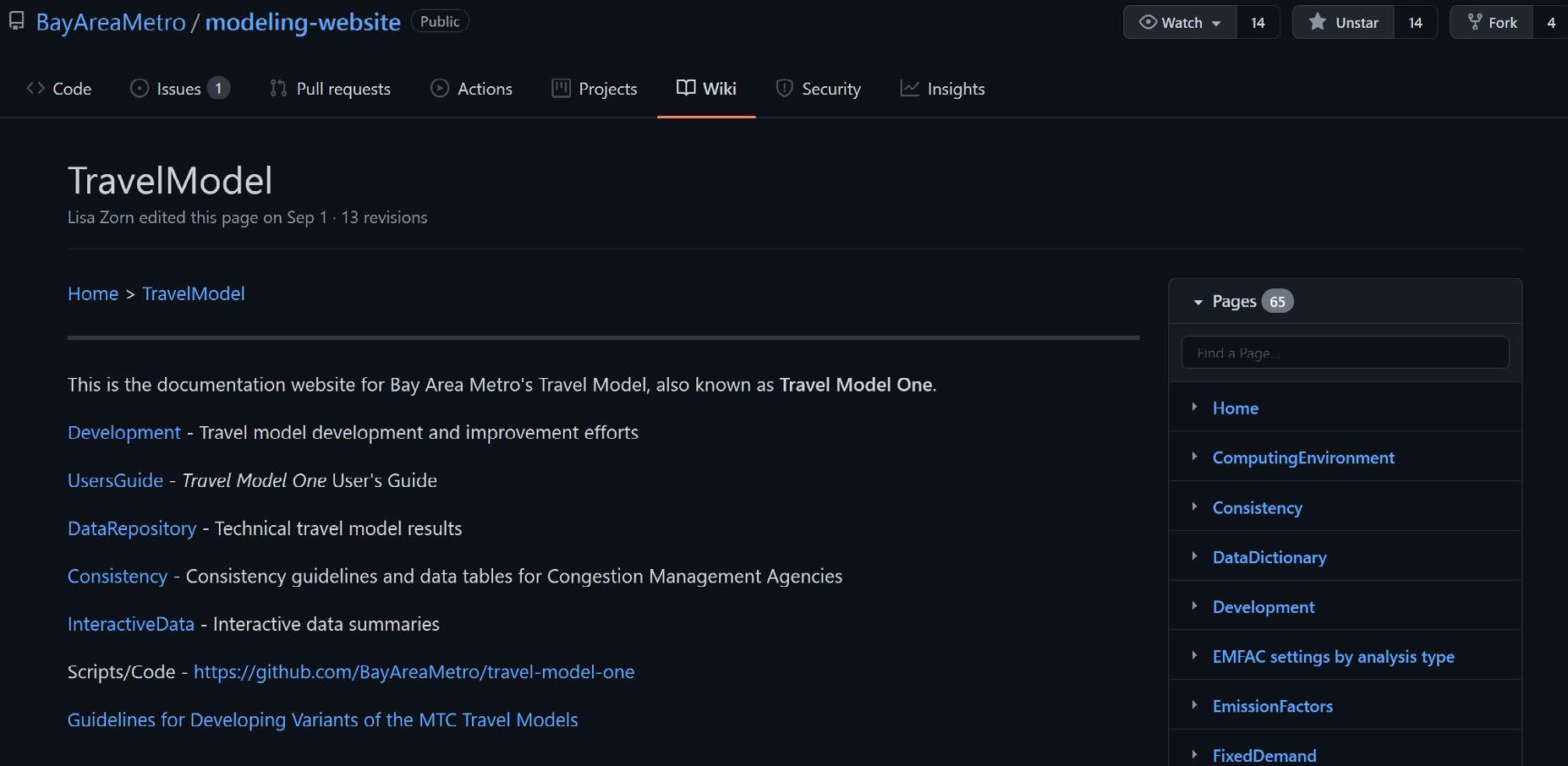Click the Pull requests branch icon
This screenshot has height=766, width=1568.
point(278,88)
